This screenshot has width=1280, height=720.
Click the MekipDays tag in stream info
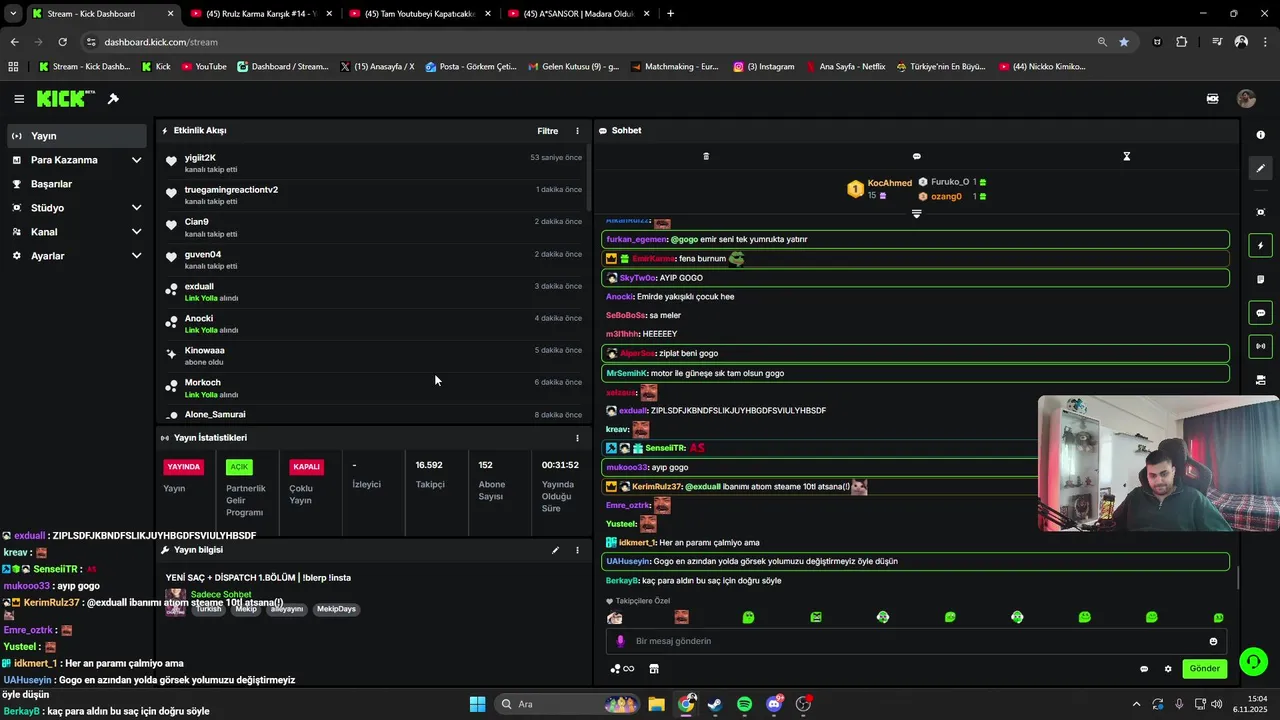(336, 609)
